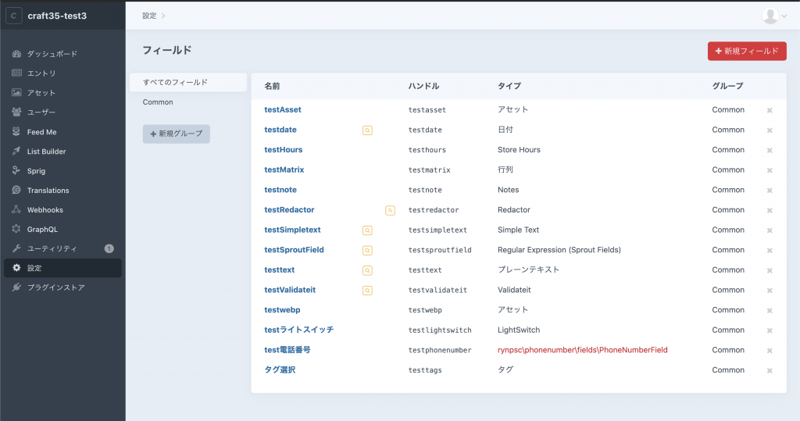Open ユーティリティ in the sidebar
Viewport: 800px width, 421px height.
(x=52, y=248)
